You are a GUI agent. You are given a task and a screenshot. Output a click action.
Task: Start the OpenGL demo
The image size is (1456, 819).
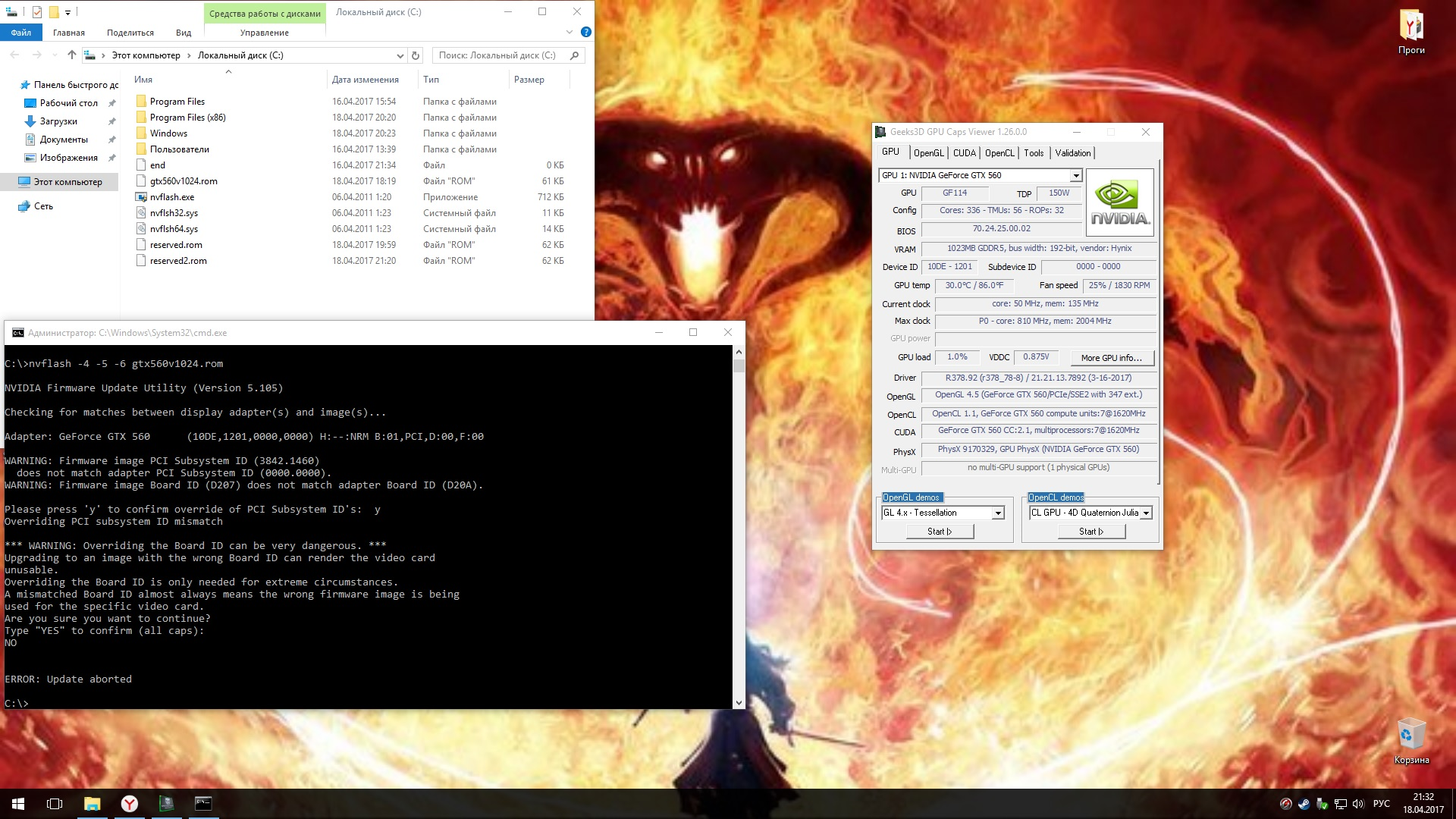pyautogui.click(x=940, y=532)
